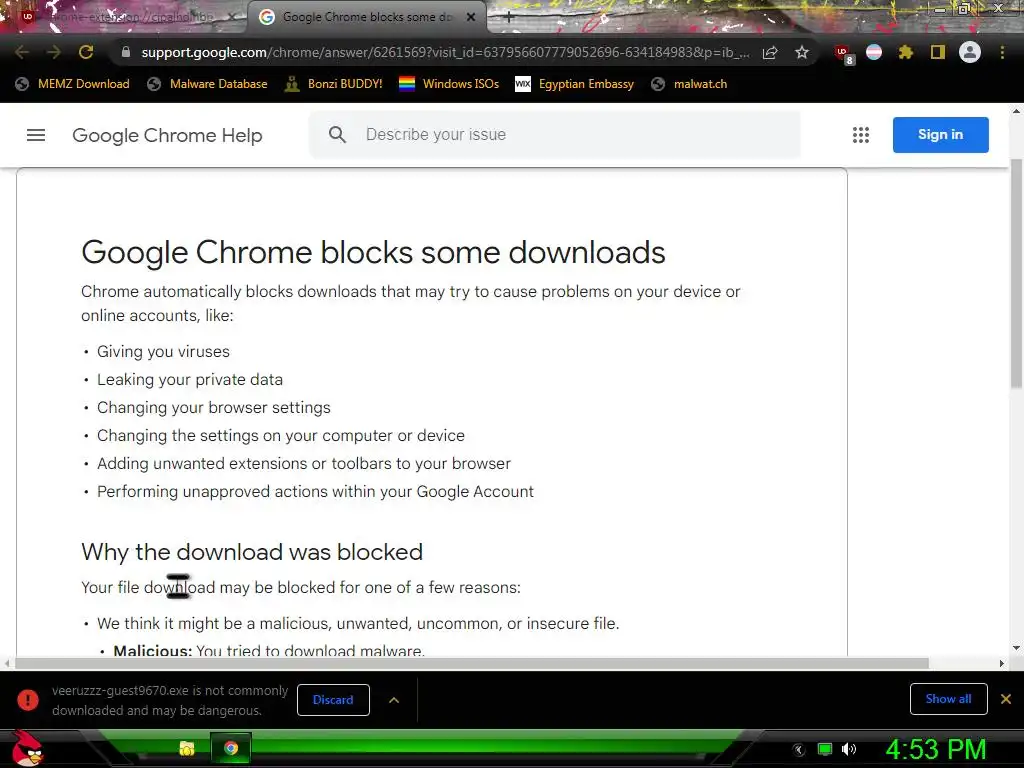Click the Adding unwanted extensions or toolbars bullet

pyautogui.click(x=304, y=464)
